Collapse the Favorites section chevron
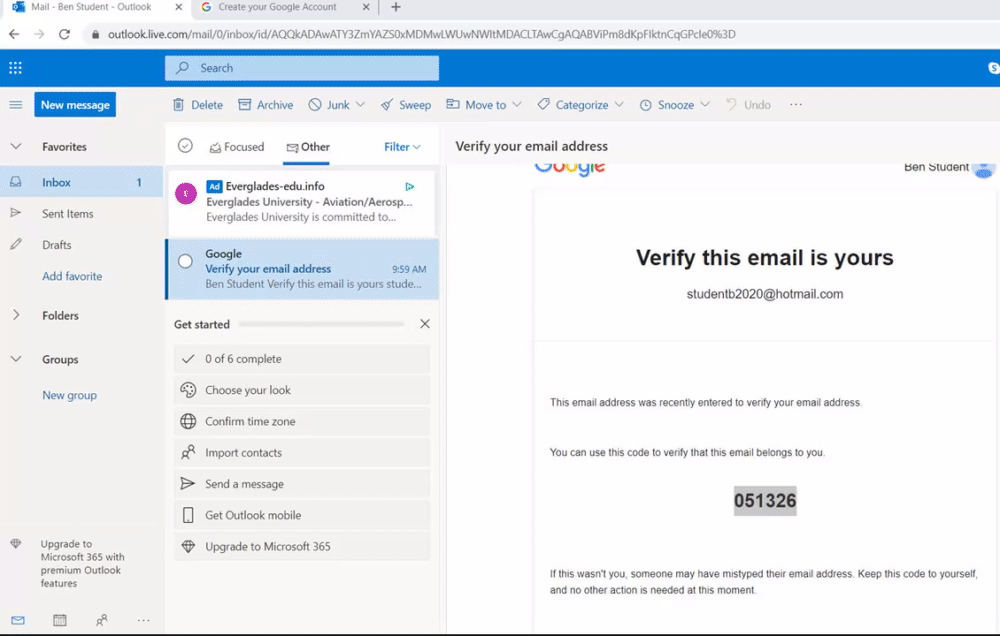Viewport: 1000px width, 636px height. 16,147
